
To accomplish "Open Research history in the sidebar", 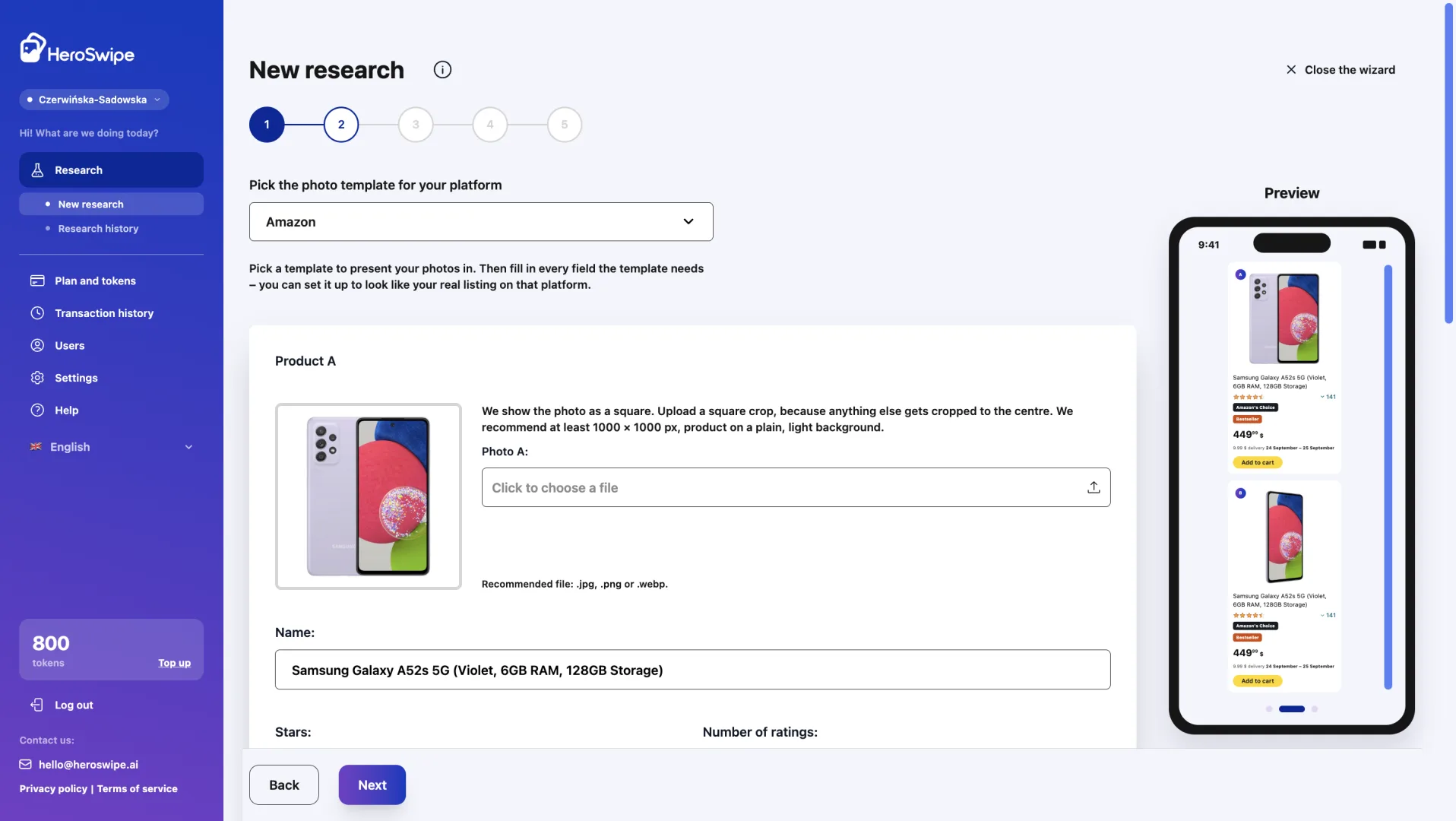I will (x=98, y=229).
